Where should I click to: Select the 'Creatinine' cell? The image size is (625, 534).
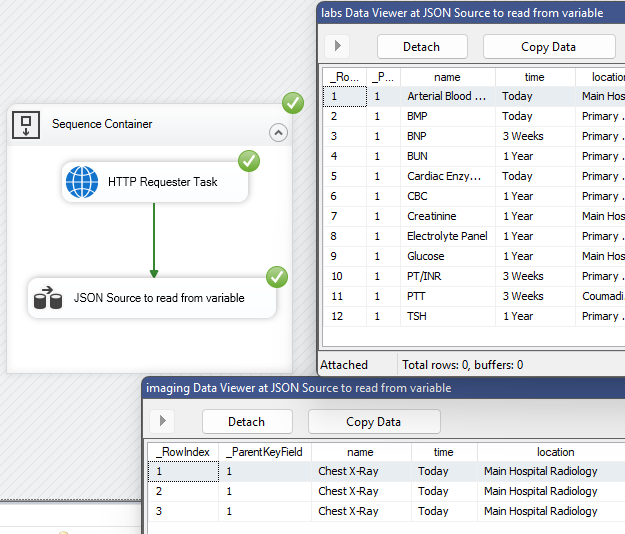click(448, 216)
